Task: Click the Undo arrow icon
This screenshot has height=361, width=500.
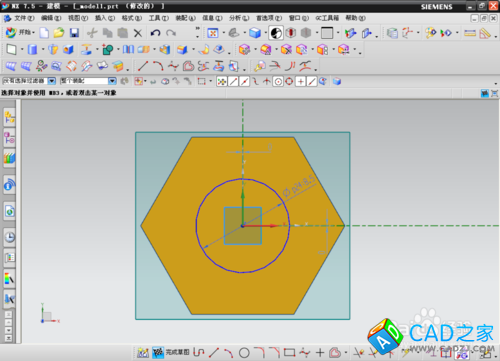Action: pos(155,33)
